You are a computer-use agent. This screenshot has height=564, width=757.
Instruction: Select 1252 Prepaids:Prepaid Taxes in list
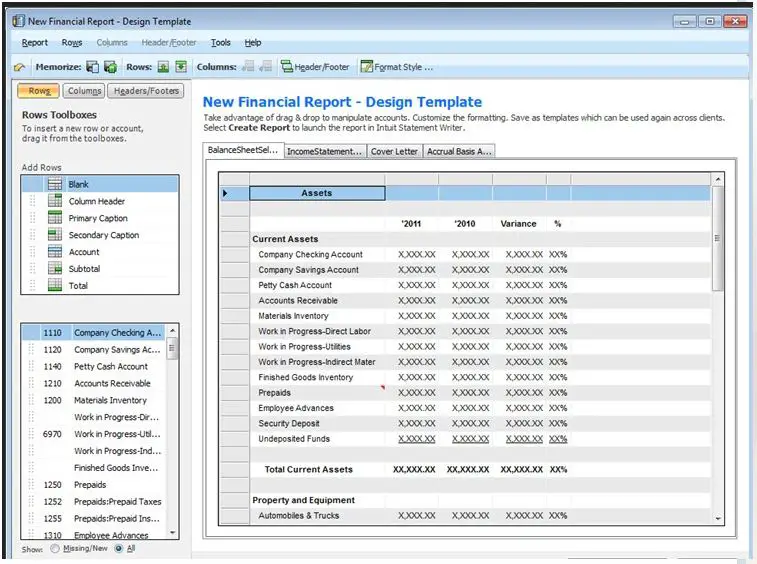click(94, 502)
